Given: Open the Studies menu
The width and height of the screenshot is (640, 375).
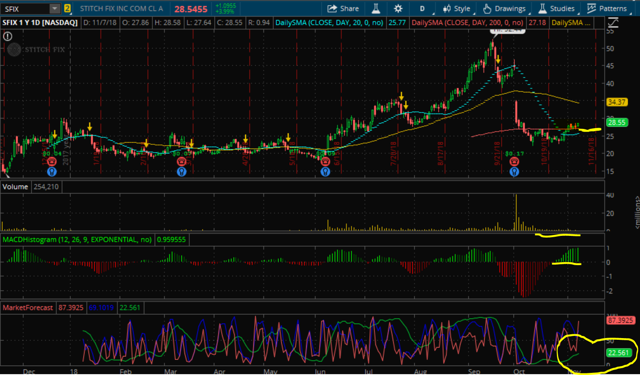Looking at the screenshot, I should pyautogui.click(x=556, y=9).
